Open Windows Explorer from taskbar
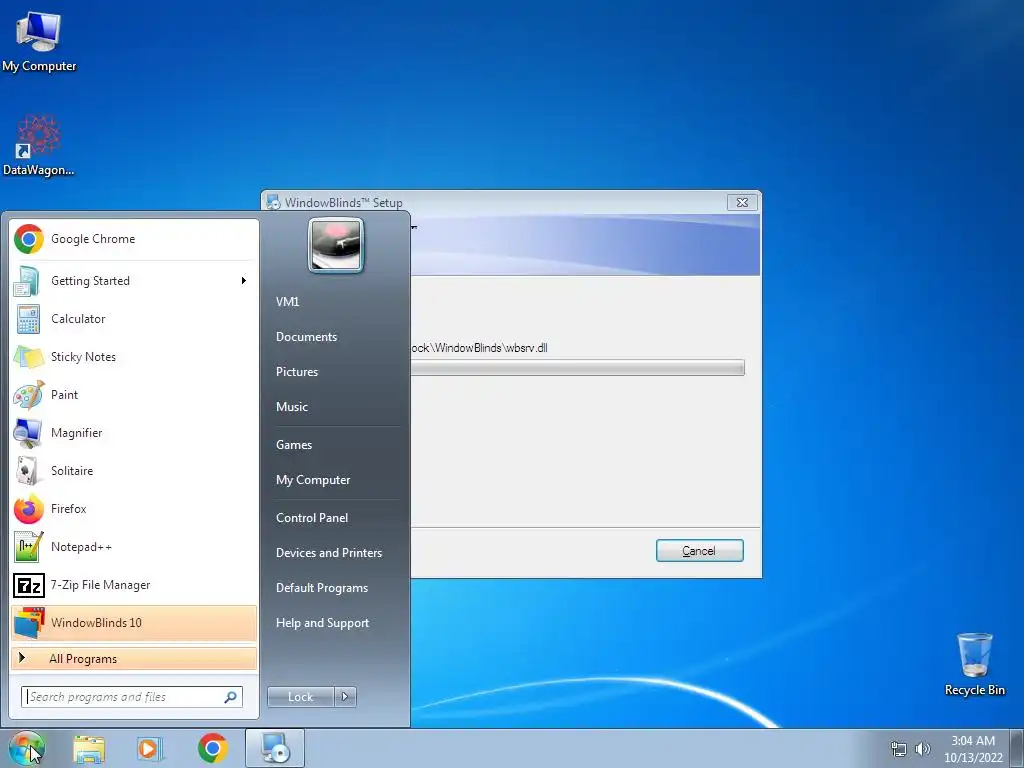Image resolution: width=1024 pixels, height=768 pixels. pos(89,748)
